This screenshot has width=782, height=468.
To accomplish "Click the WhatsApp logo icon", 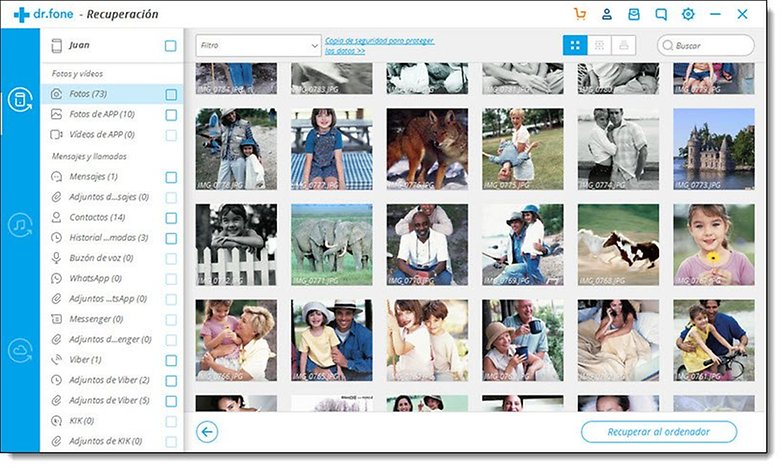I will [x=57, y=278].
